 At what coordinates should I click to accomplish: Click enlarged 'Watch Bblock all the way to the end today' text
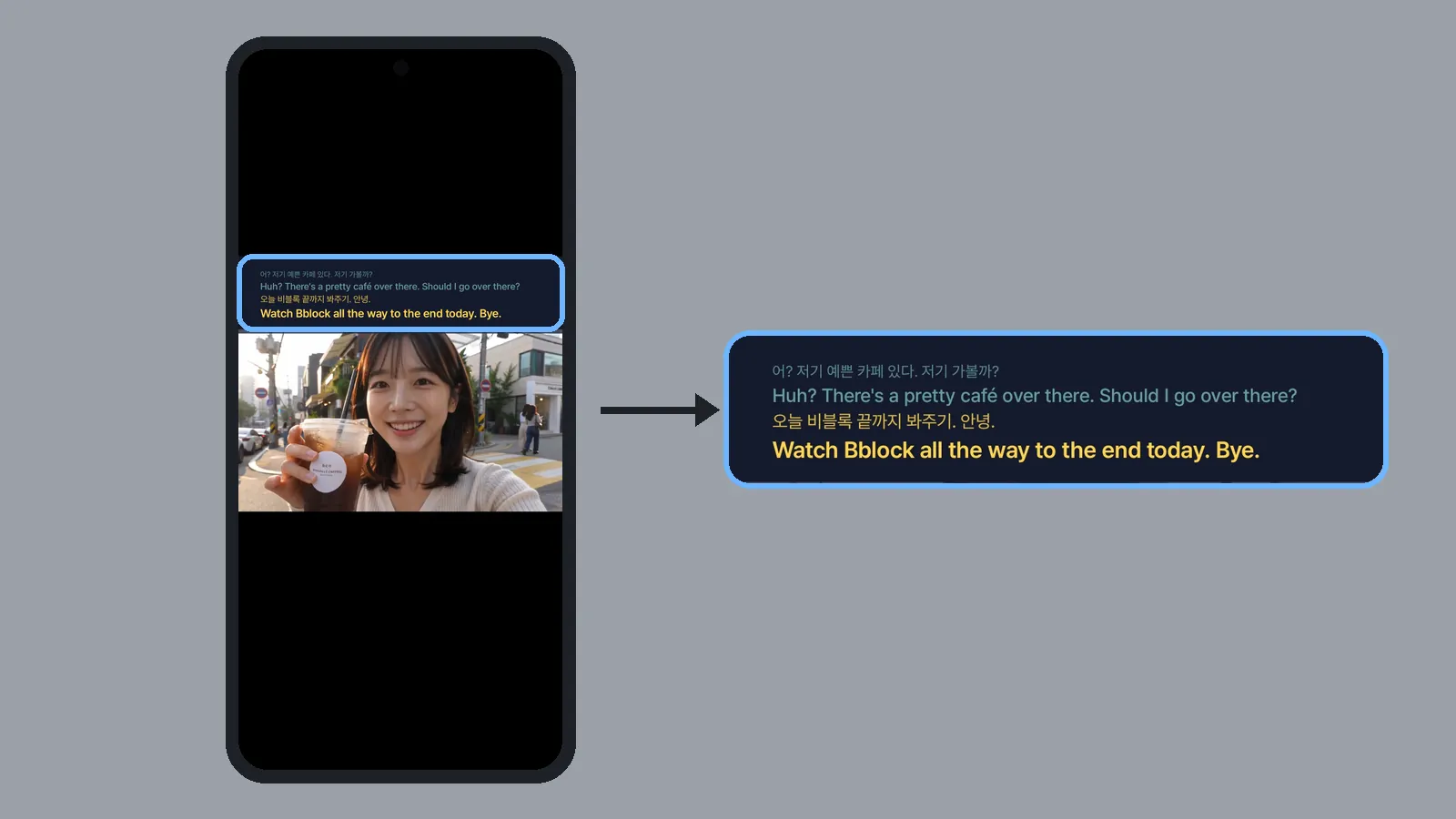coord(1016,450)
